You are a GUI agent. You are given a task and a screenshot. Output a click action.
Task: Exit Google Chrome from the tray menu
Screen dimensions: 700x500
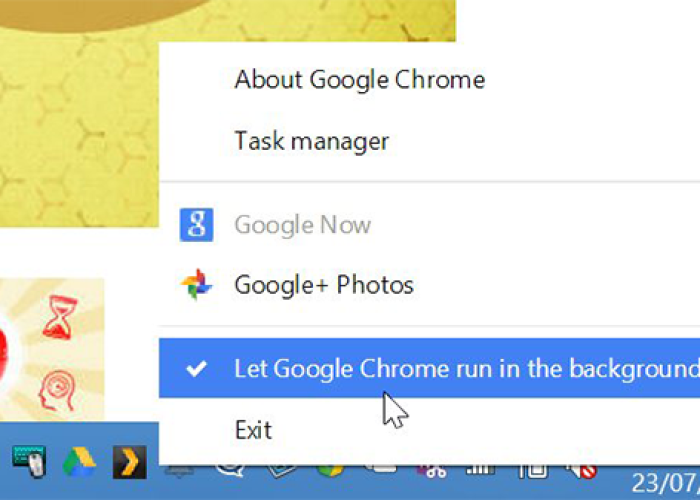[253, 430]
